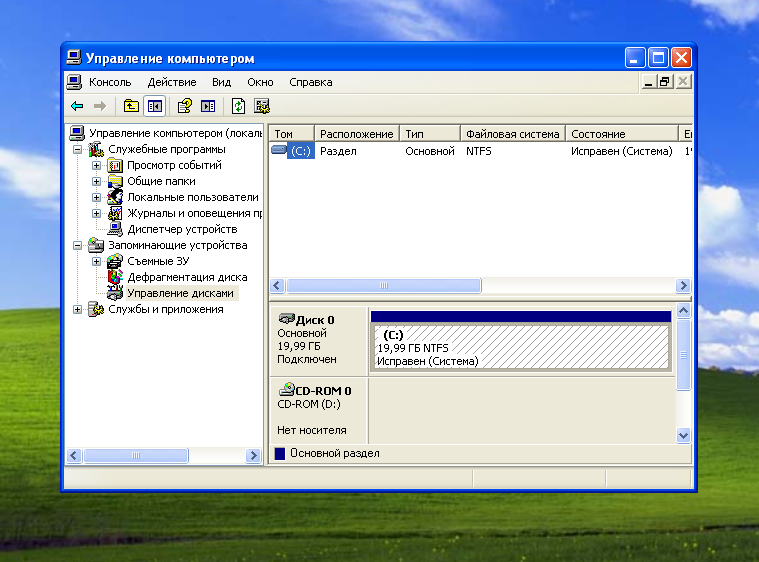Expand the Службы и приложения node
The height and width of the screenshot is (562, 759).
(x=77, y=309)
